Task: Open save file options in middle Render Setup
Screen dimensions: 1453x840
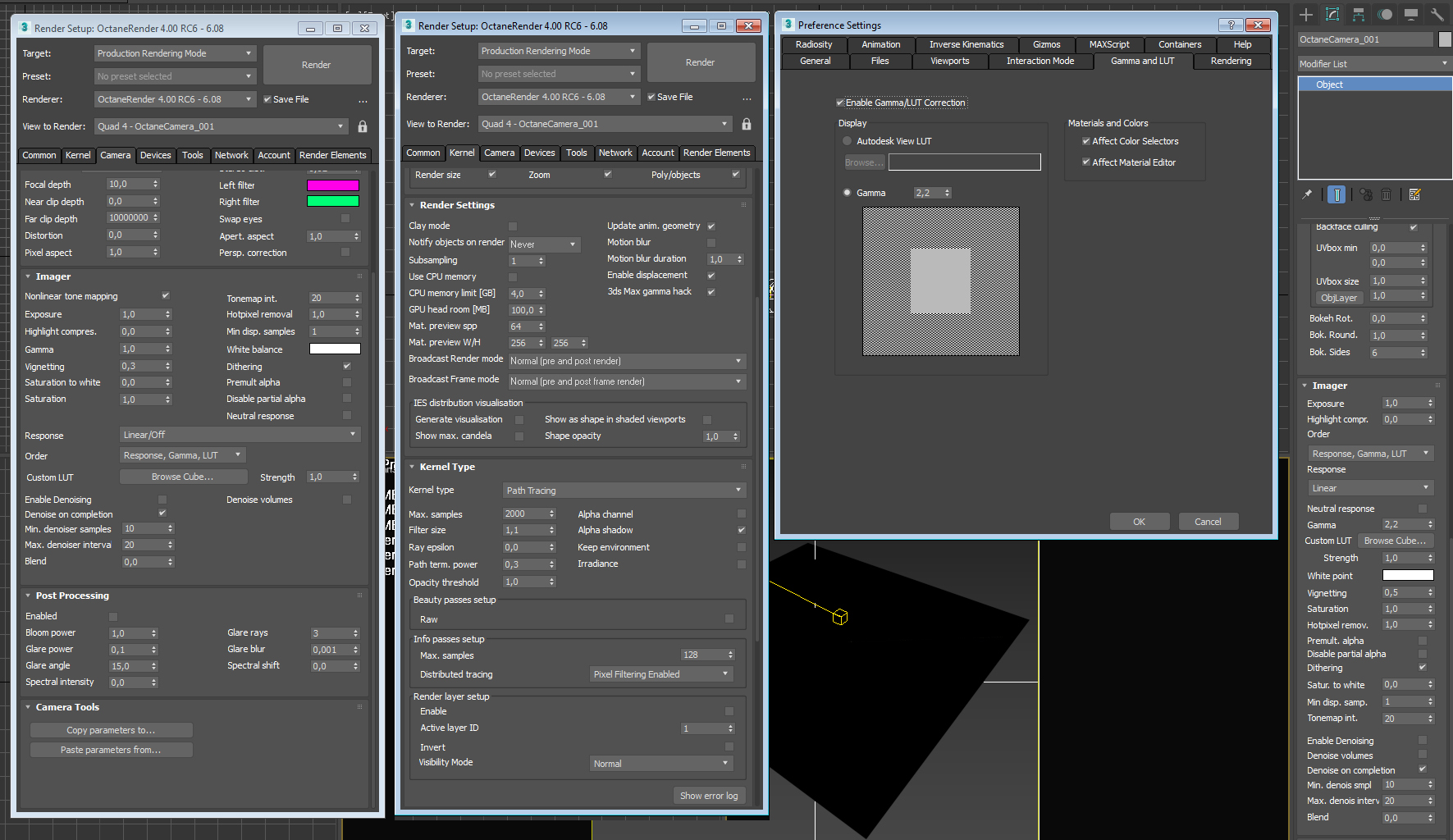Action: [747, 98]
